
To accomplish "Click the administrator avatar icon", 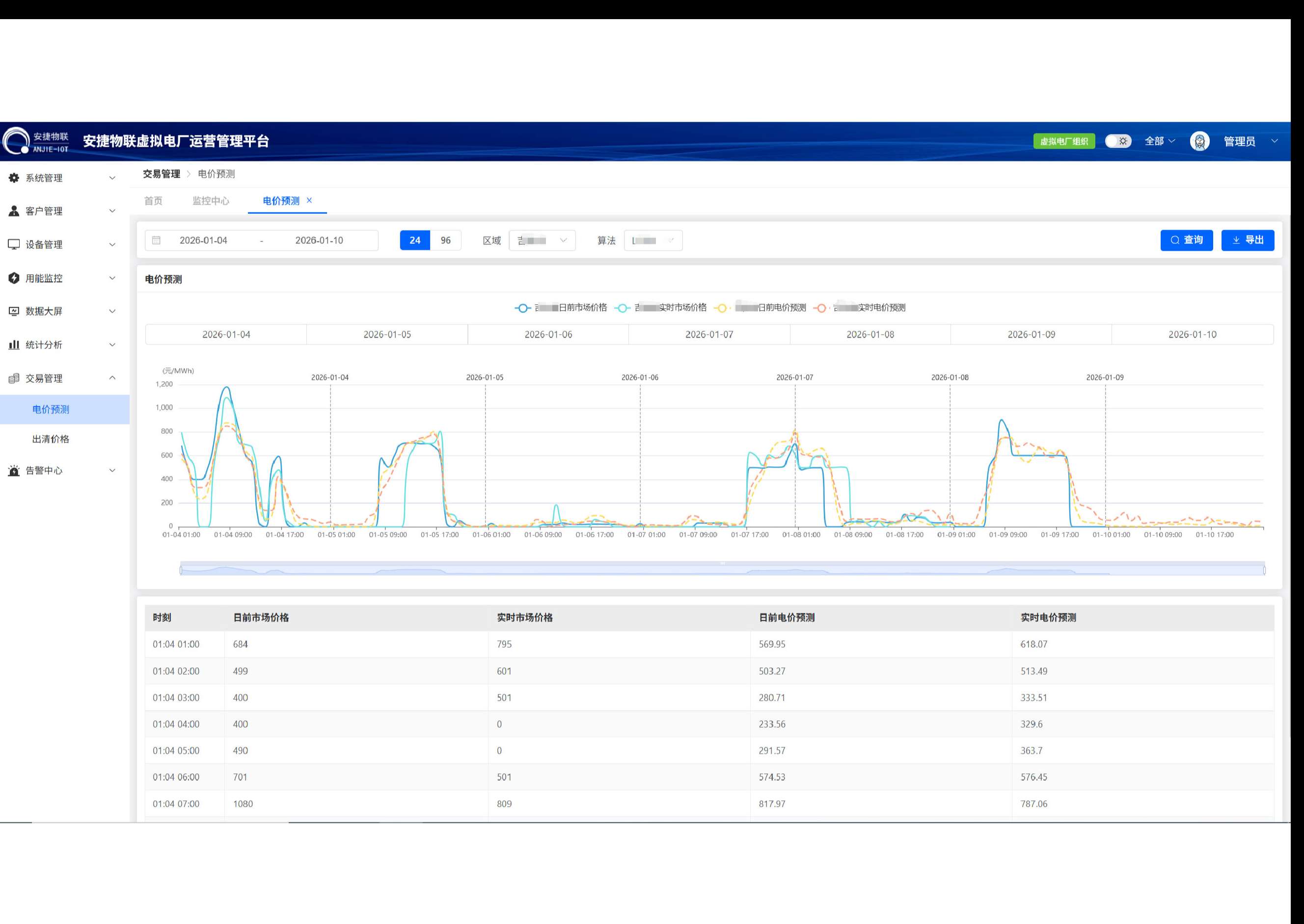I will click(x=1199, y=141).
